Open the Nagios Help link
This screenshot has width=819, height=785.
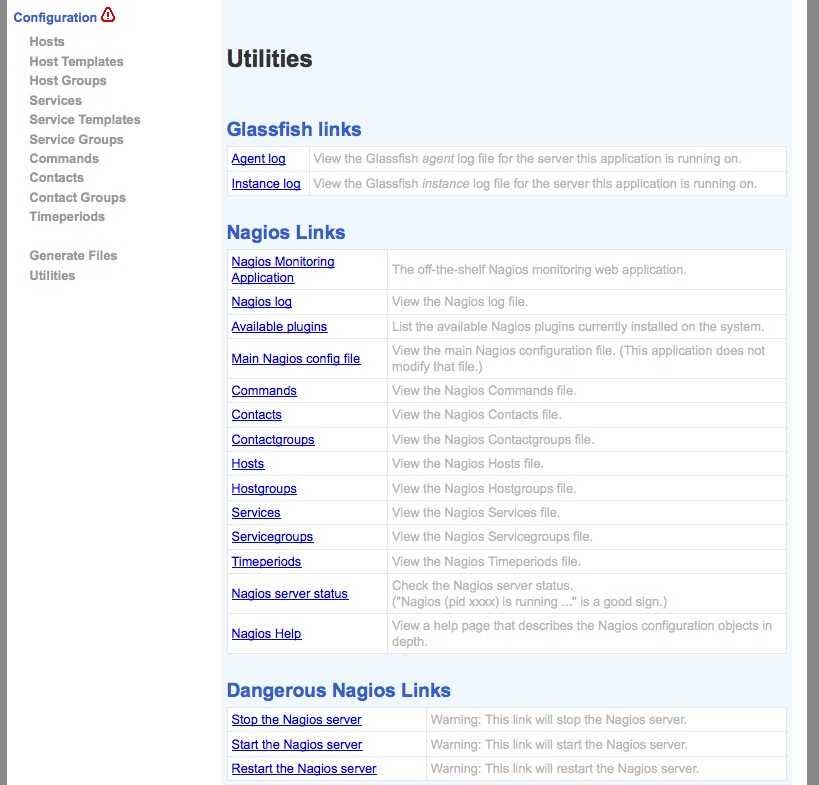point(266,634)
